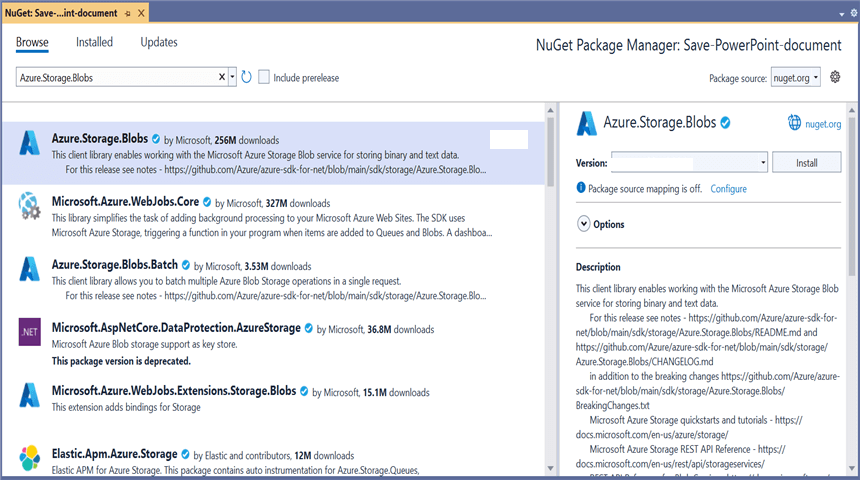Screen dimensions: 860x480
Task: Open window options gear at top right
Action: pos(854,13)
